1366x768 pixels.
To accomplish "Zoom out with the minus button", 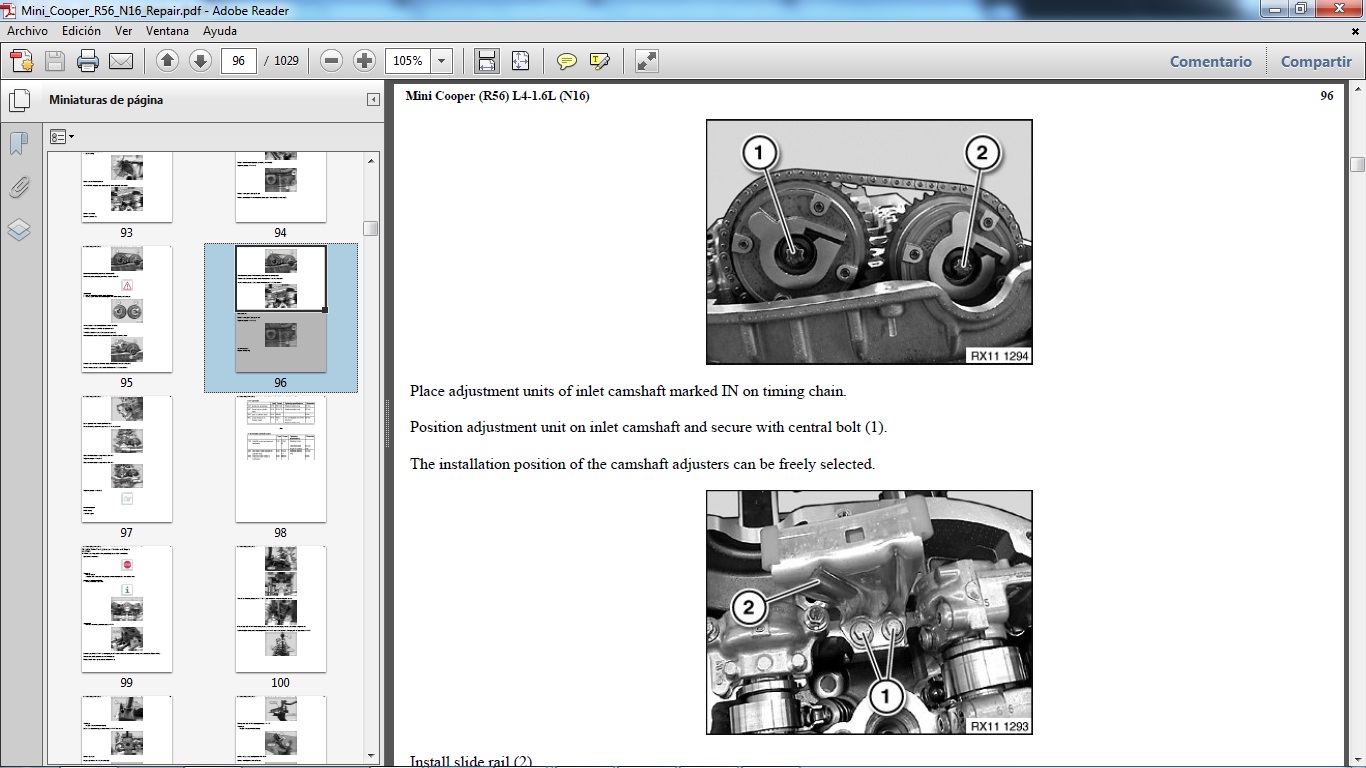I will pos(332,61).
